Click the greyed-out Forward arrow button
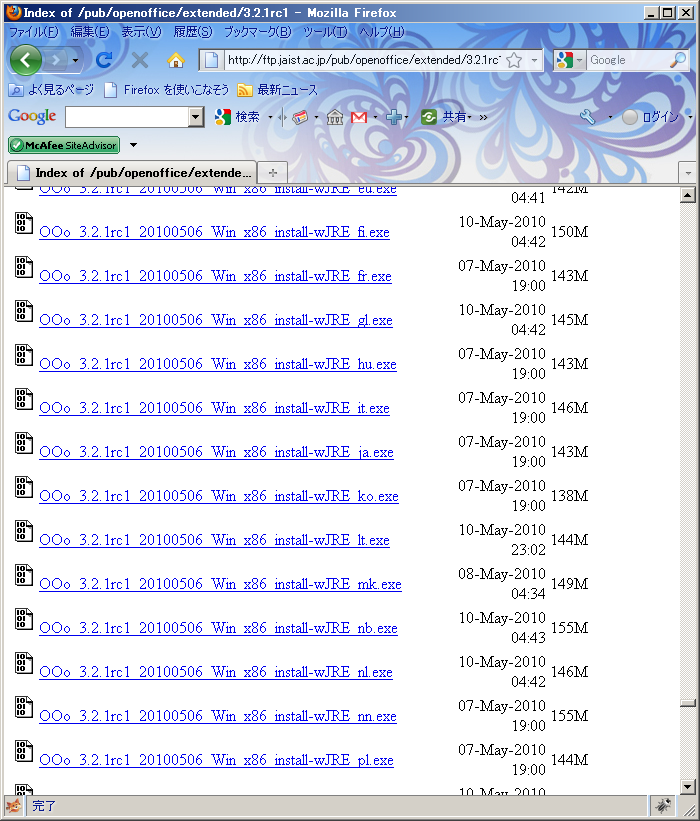700x821 pixels. 56,60
